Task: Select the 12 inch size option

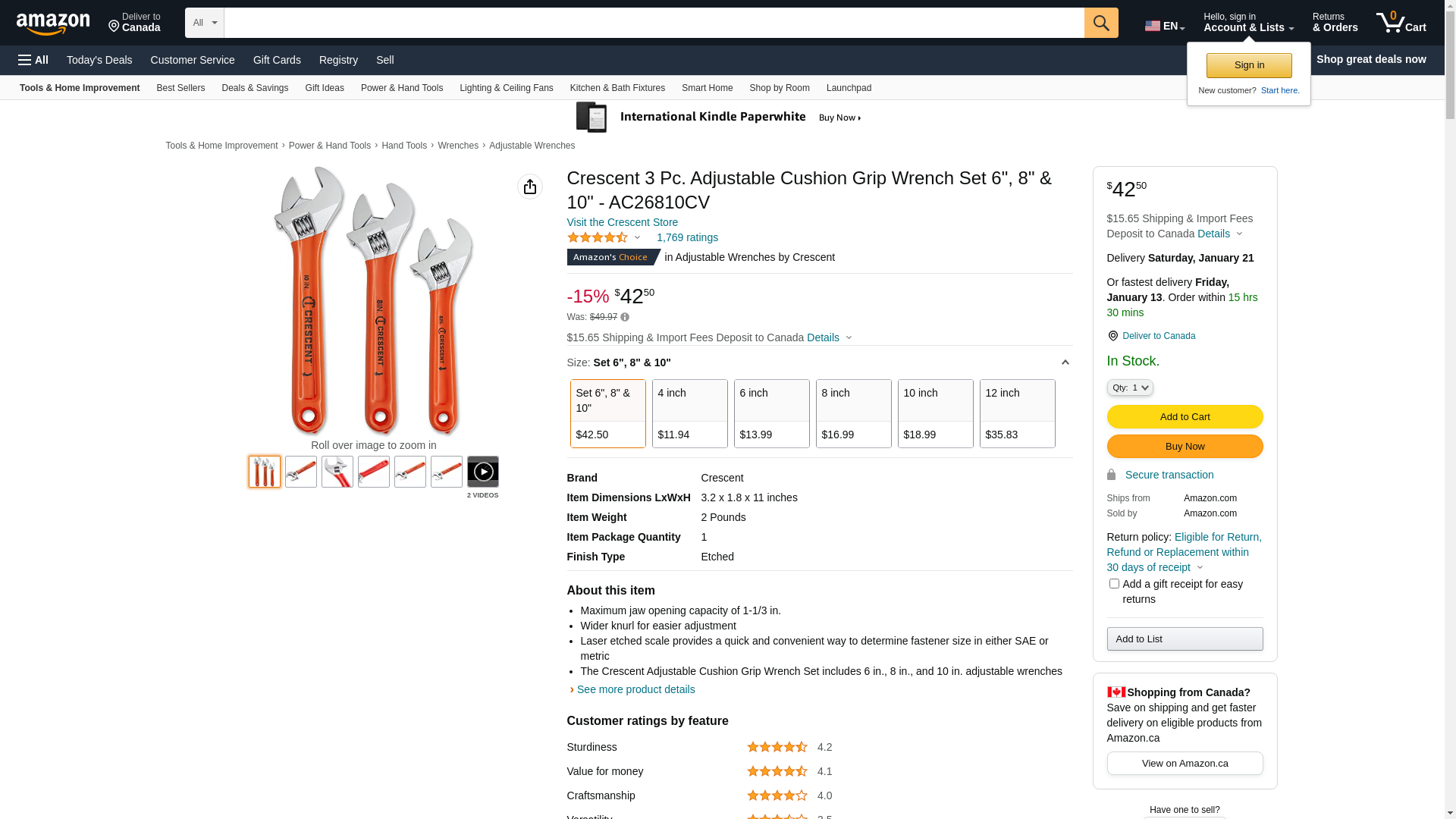Action: click(1017, 413)
